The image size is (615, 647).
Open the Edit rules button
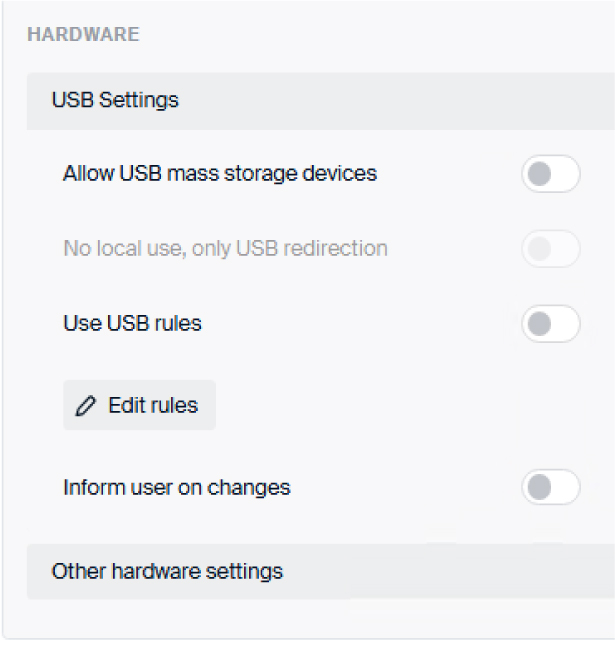(139, 405)
